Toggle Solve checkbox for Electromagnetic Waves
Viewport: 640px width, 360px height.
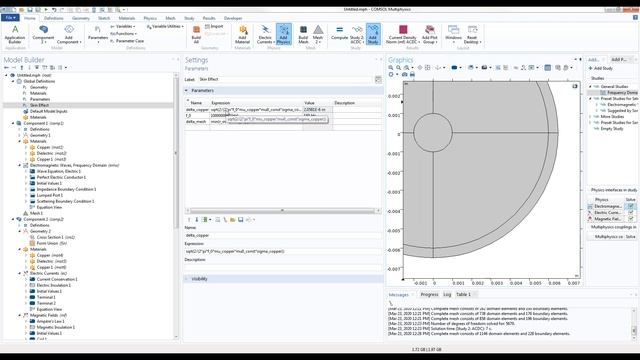(x=631, y=206)
